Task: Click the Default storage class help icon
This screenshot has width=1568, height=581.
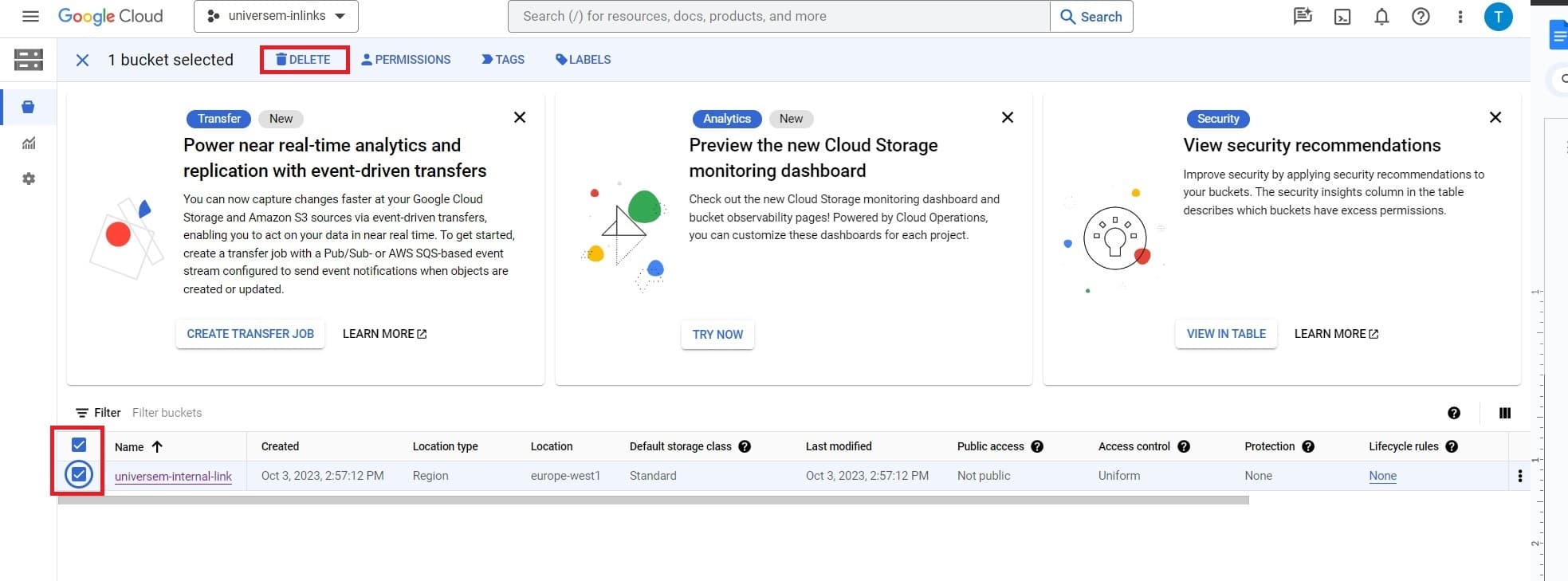Action: click(745, 446)
